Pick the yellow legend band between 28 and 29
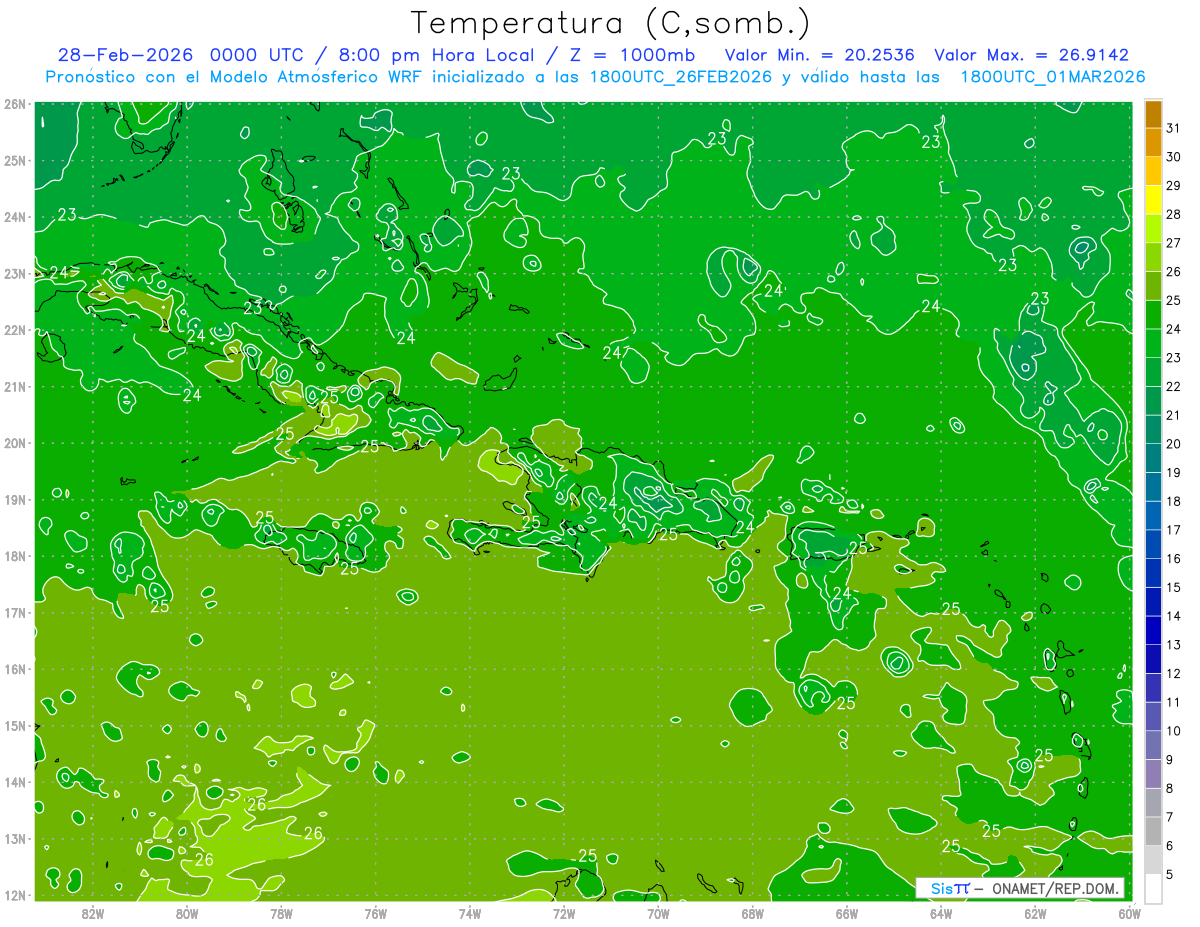Image resolution: width=1200 pixels, height=927 pixels. coord(1153,200)
